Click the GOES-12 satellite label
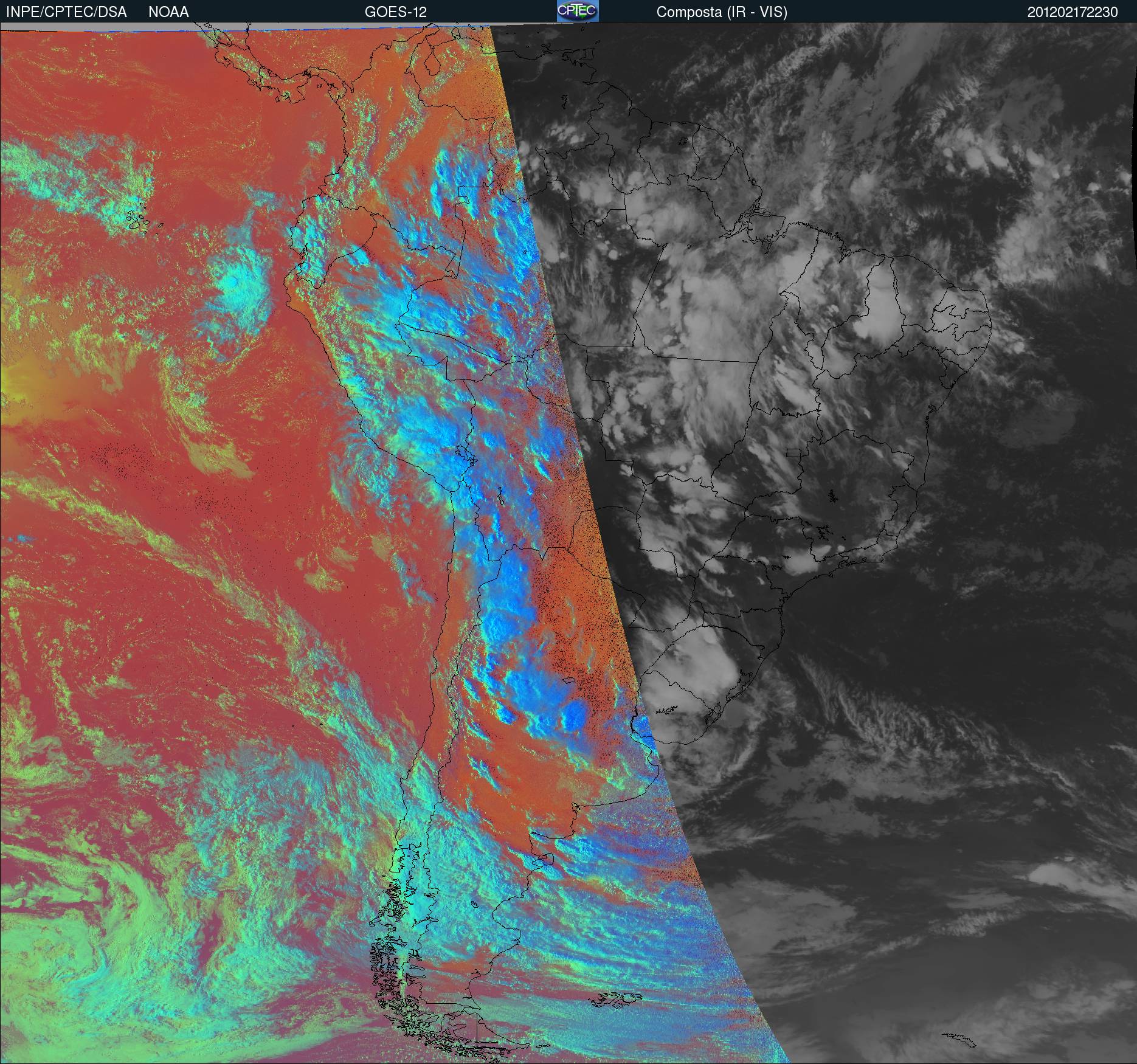Viewport: 1137px width, 1064px height. 395,12
